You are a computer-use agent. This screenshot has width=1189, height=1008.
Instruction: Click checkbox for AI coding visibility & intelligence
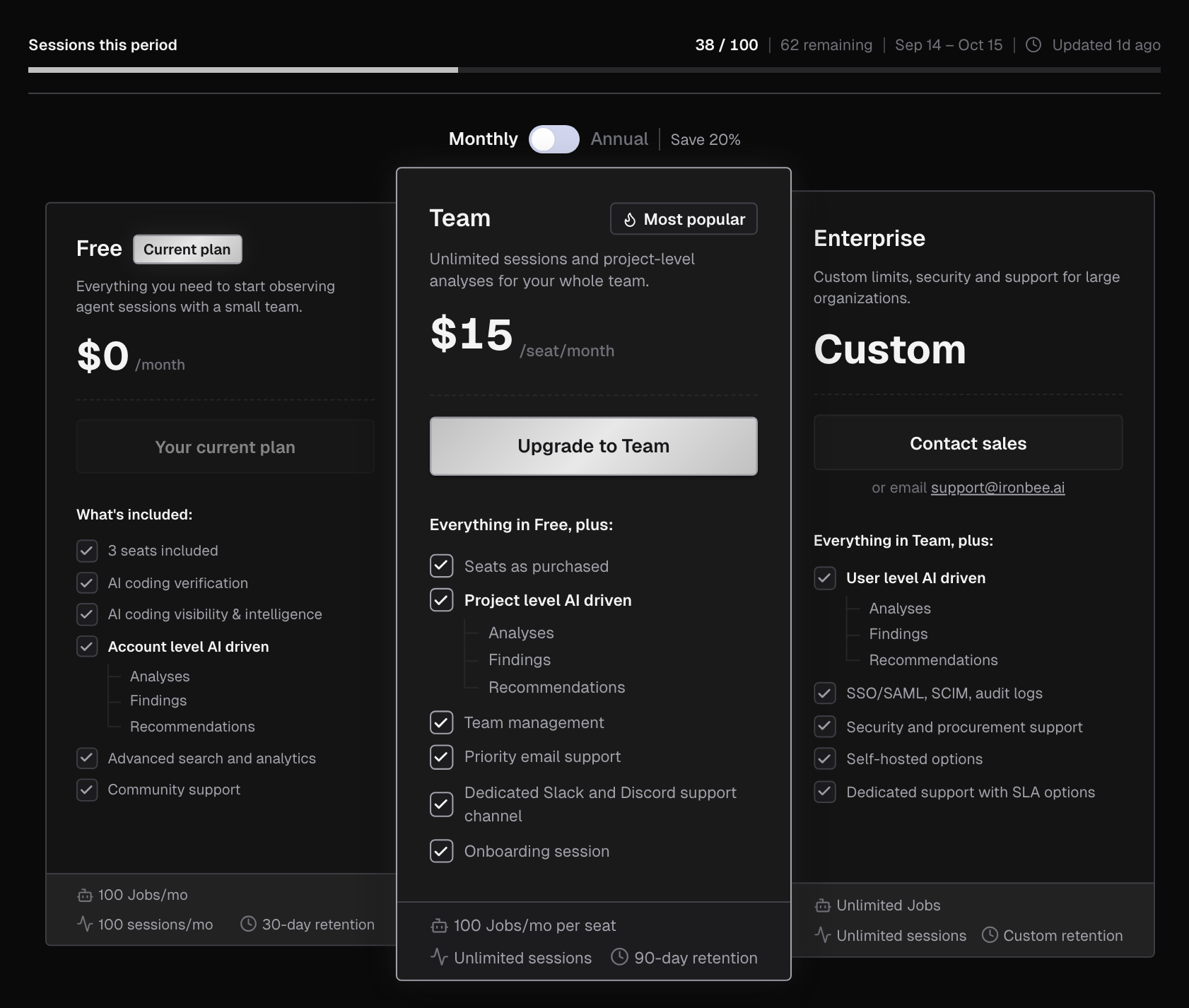click(x=87, y=614)
